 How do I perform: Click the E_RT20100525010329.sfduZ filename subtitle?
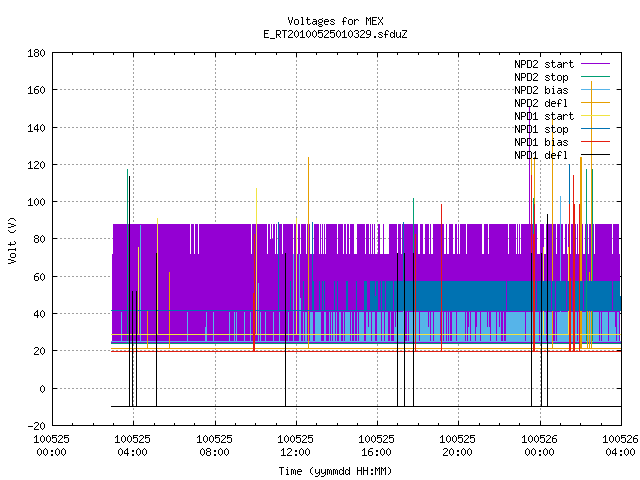coord(335,34)
